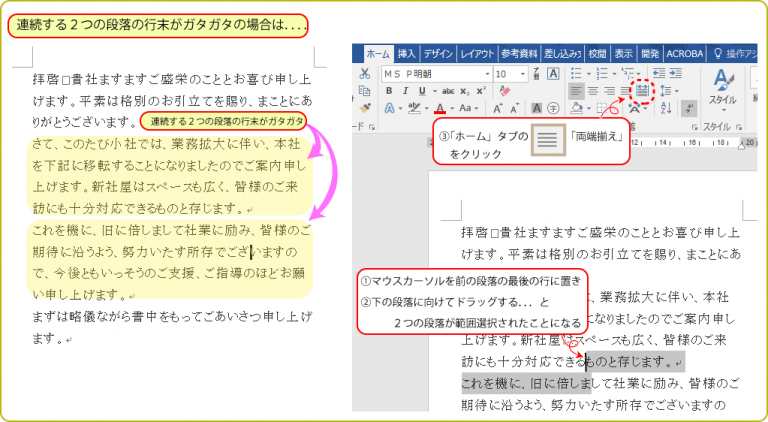The height and width of the screenshot is (422, 768).
Task: Expand the numbered list dropdown arrow
Action: (x=614, y=74)
